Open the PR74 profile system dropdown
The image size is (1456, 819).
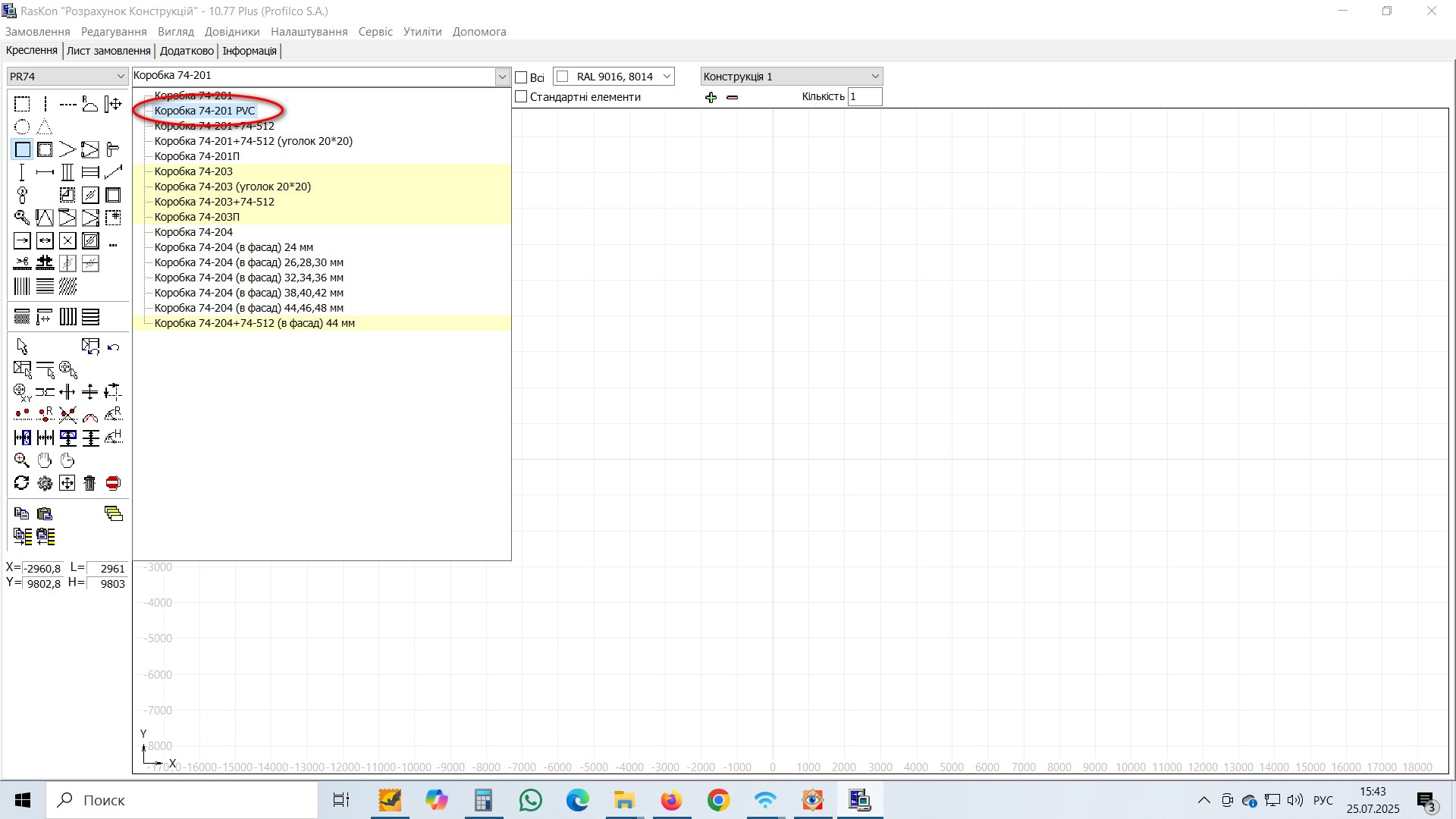67,77
